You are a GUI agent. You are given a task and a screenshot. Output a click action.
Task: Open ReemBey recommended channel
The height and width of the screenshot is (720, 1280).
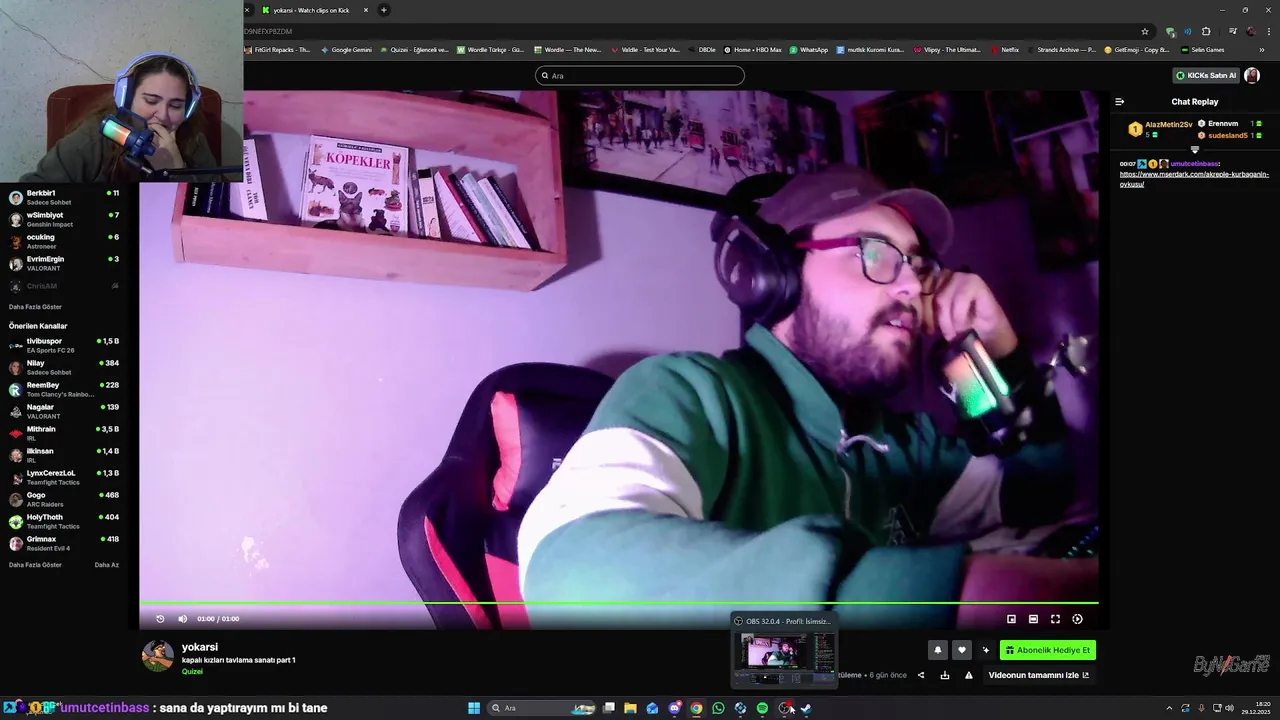64,389
